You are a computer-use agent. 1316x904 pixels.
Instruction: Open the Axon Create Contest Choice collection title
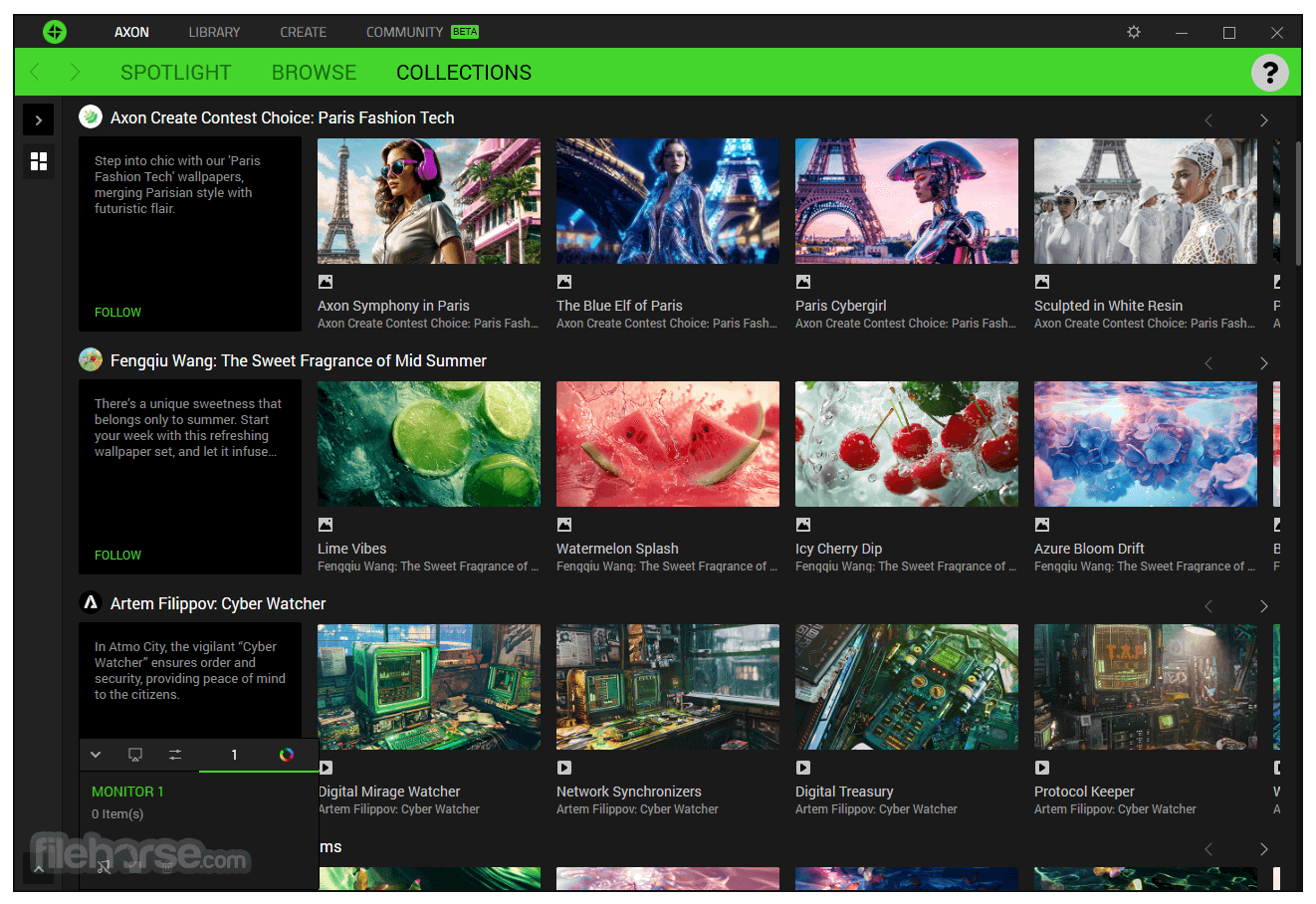click(282, 117)
